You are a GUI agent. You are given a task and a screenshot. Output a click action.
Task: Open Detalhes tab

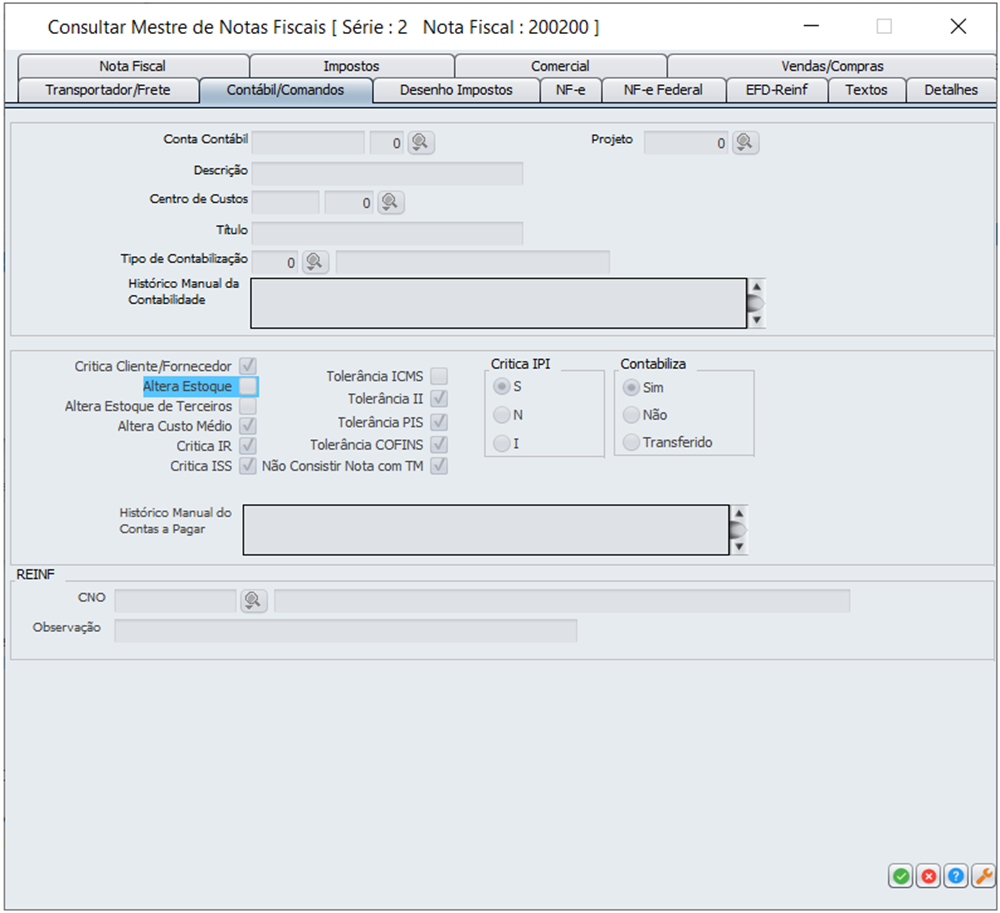coord(951,90)
